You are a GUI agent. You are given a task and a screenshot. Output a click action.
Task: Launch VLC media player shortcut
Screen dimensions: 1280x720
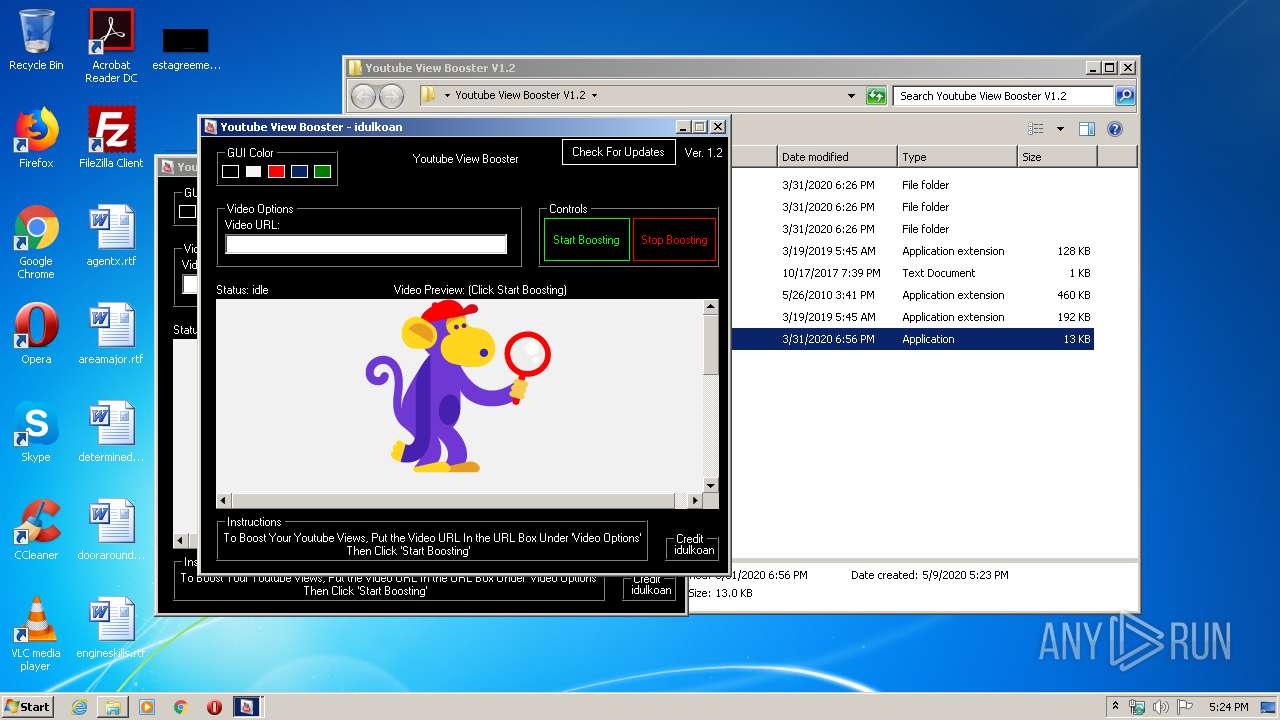(x=36, y=634)
